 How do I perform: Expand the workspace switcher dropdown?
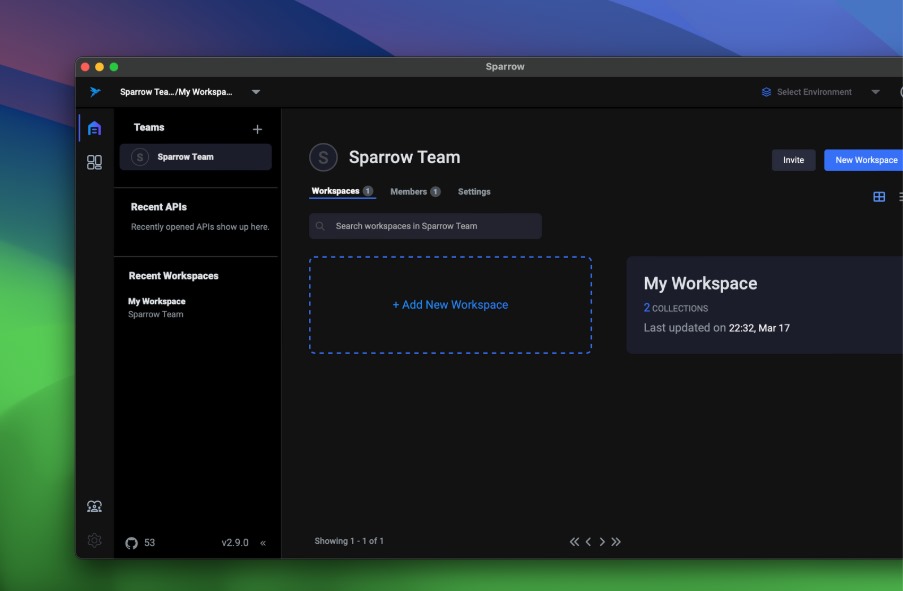[255, 91]
